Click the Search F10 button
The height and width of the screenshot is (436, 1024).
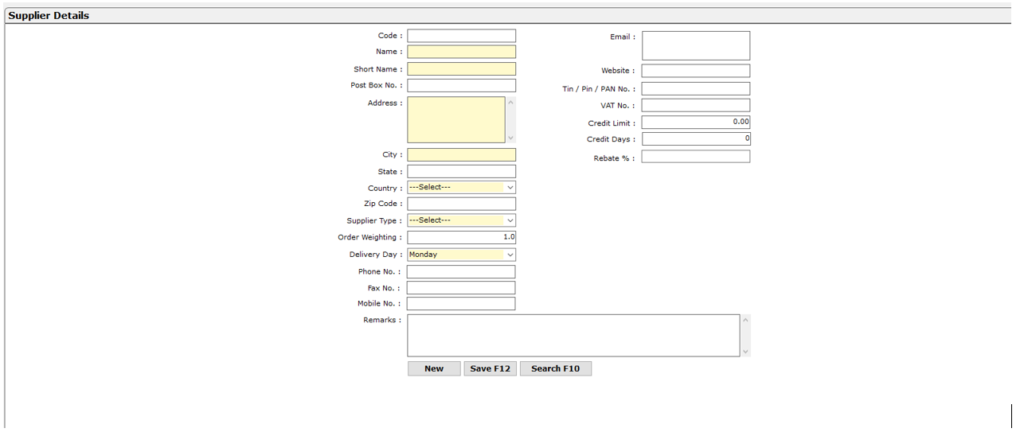click(555, 369)
